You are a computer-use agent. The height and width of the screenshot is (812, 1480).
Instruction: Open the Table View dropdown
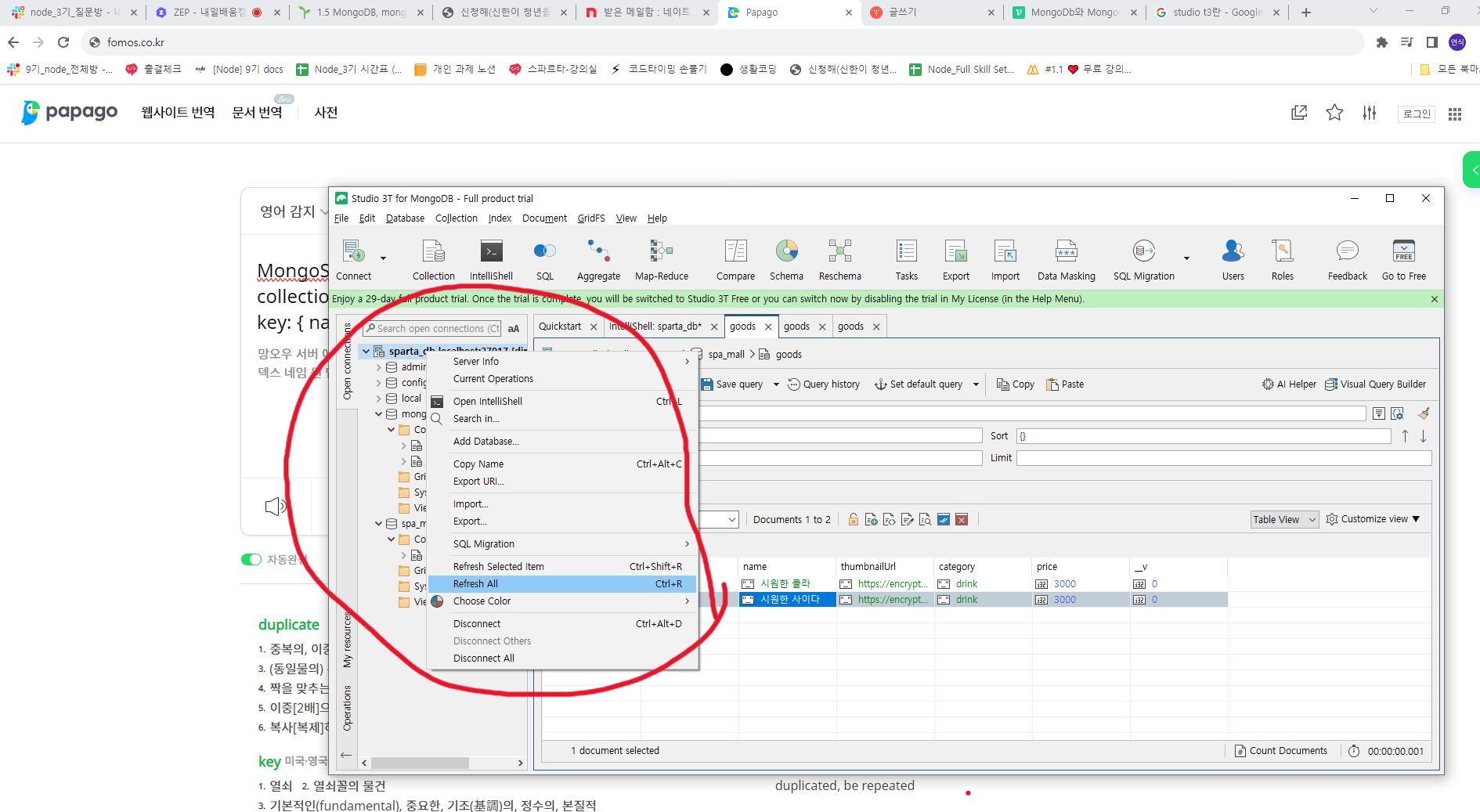[1284, 520]
